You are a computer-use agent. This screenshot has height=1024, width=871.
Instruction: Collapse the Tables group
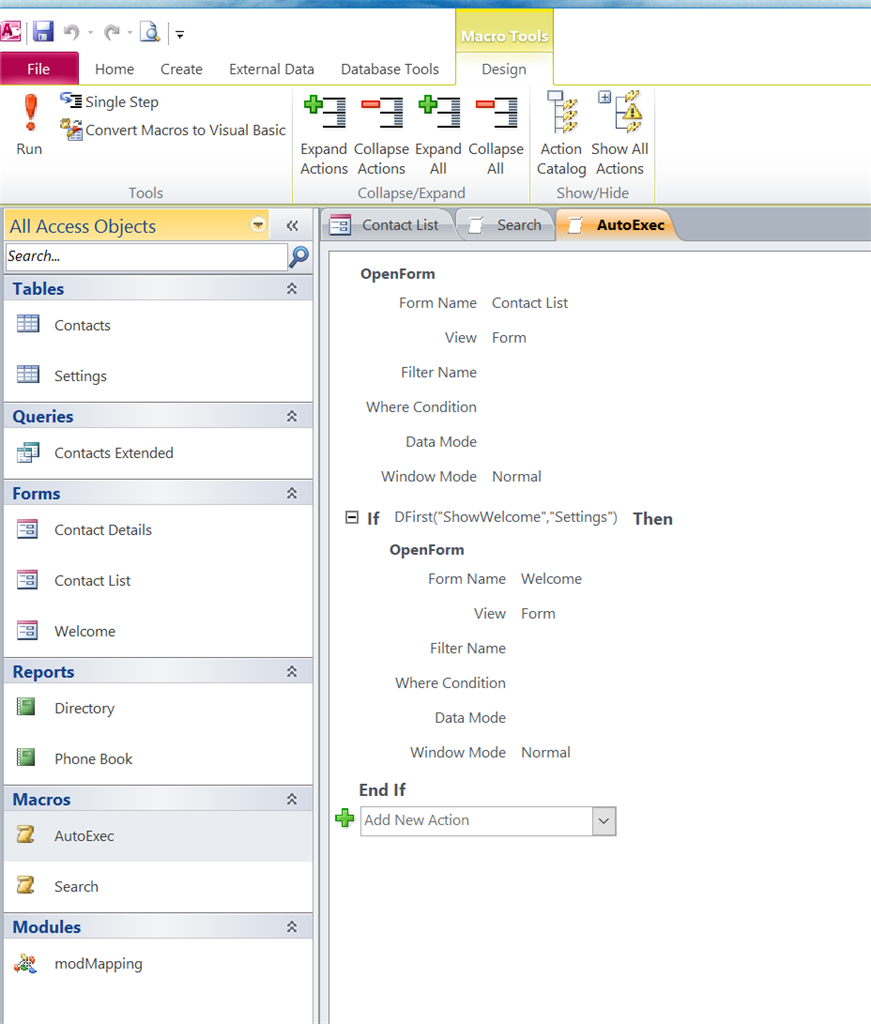click(x=292, y=289)
